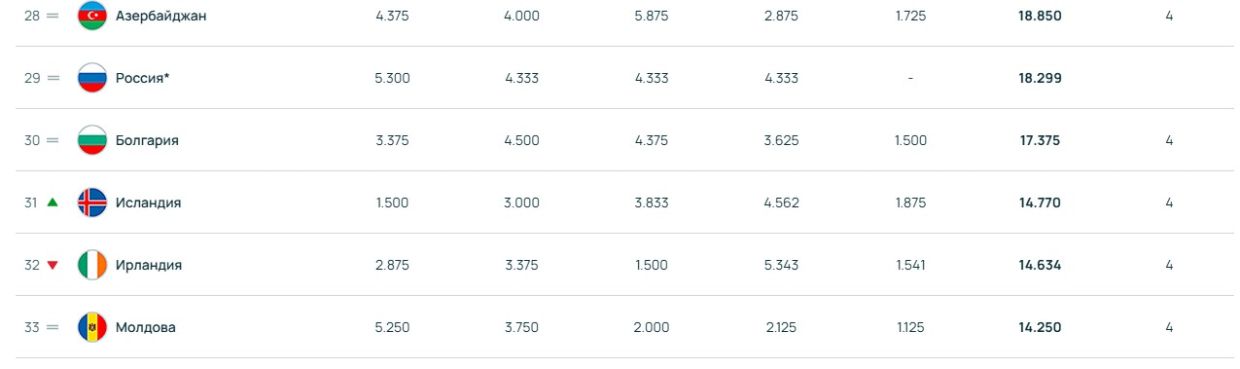Click the Russia flag icon

[x=92, y=78]
